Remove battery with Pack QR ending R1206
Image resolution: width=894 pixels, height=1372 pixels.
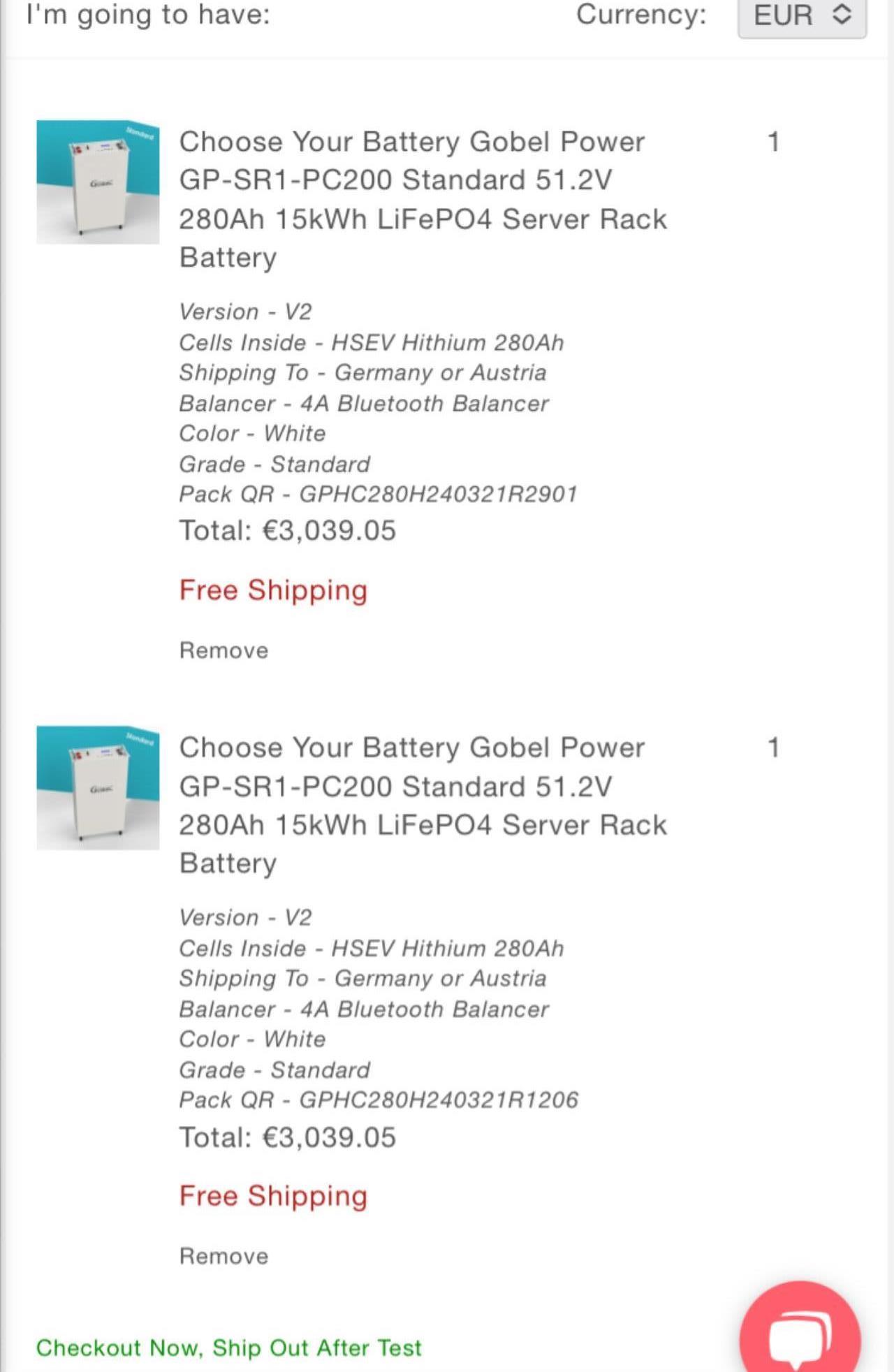click(223, 1256)
